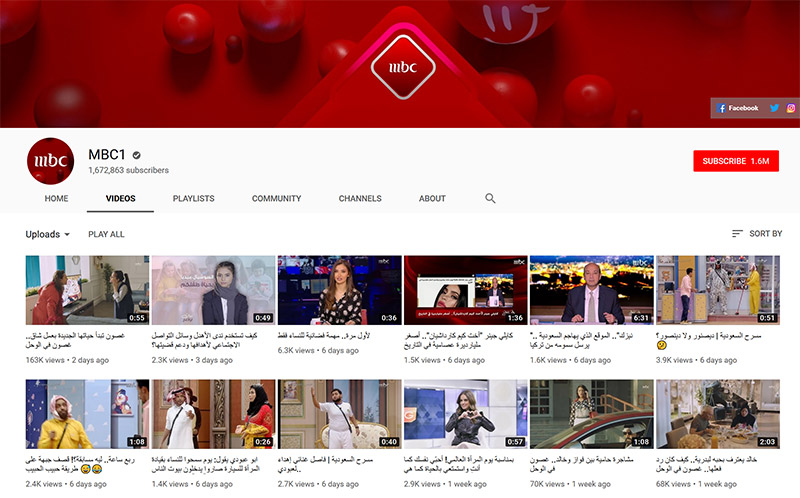Click the channel search magnifier icon

pos(490,198)
